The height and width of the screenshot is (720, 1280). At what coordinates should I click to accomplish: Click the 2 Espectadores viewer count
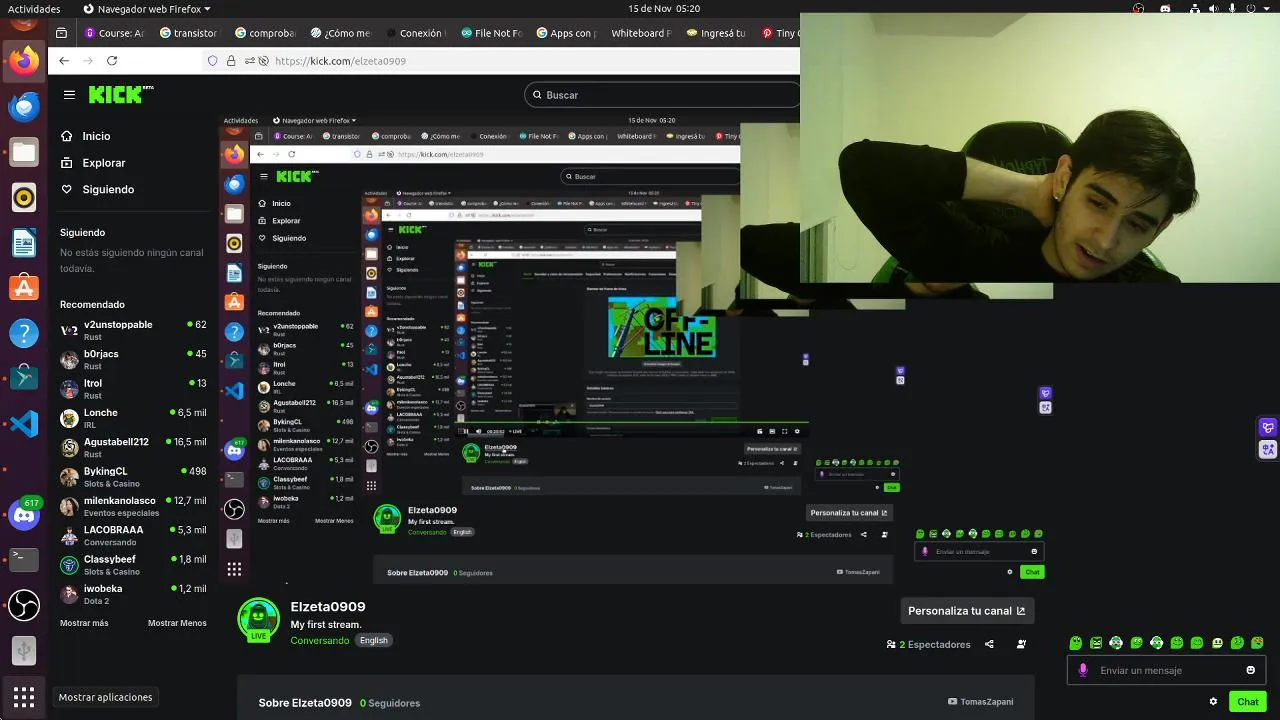(929, 645)
